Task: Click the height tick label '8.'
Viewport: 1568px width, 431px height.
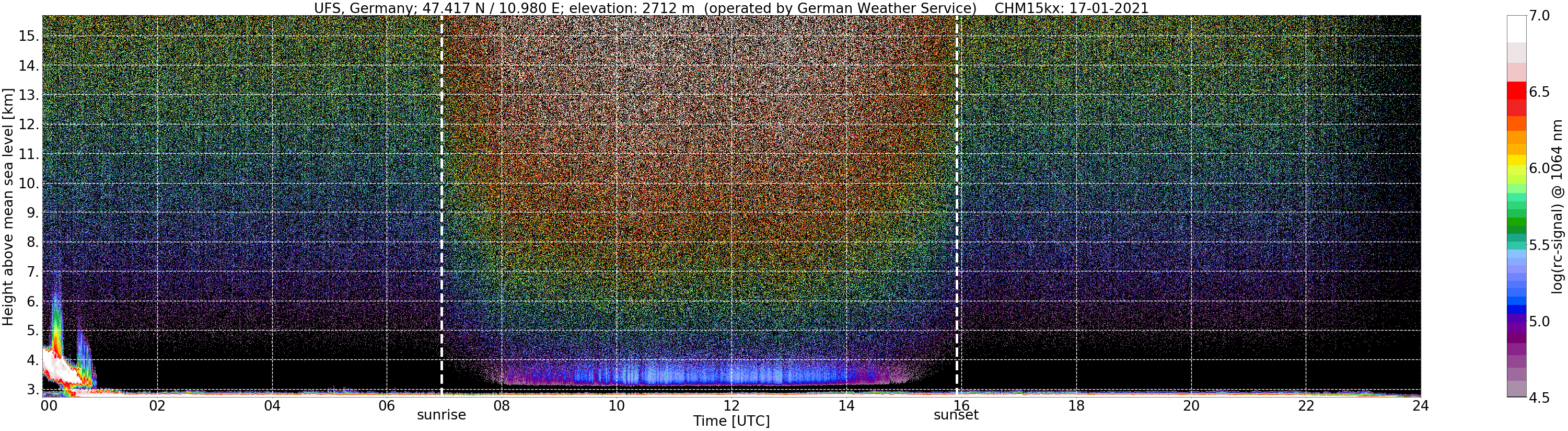Action: [32, 242]
